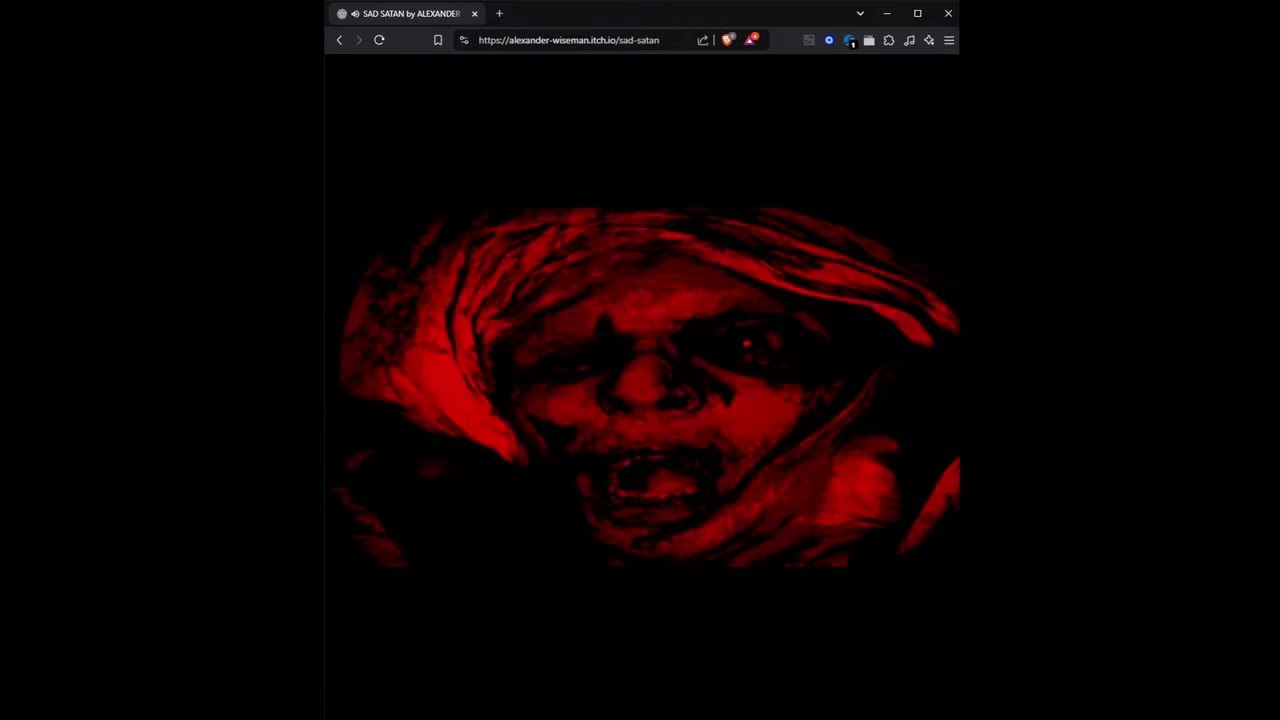Open the browser hamburger menu
Image resolution: width=1280 pixels, height=720 pixels.
[949, 40]
